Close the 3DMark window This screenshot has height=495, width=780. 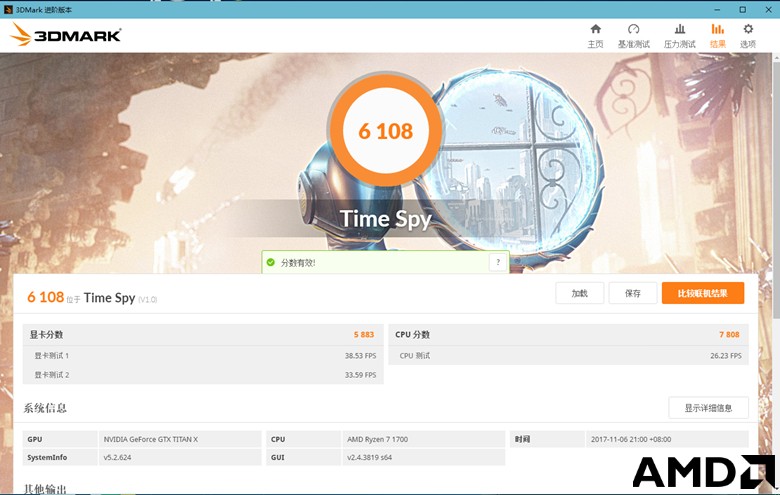pos(768,9)
